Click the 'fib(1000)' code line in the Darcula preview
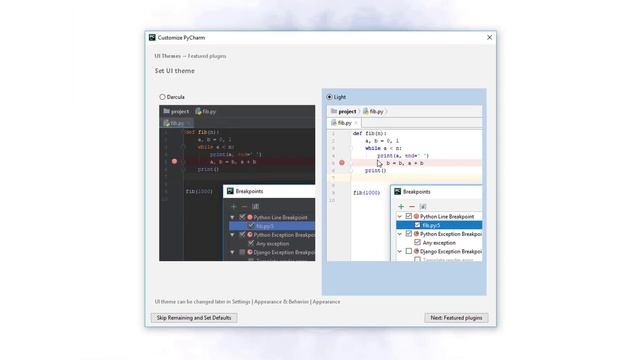 tap(199, 191)
